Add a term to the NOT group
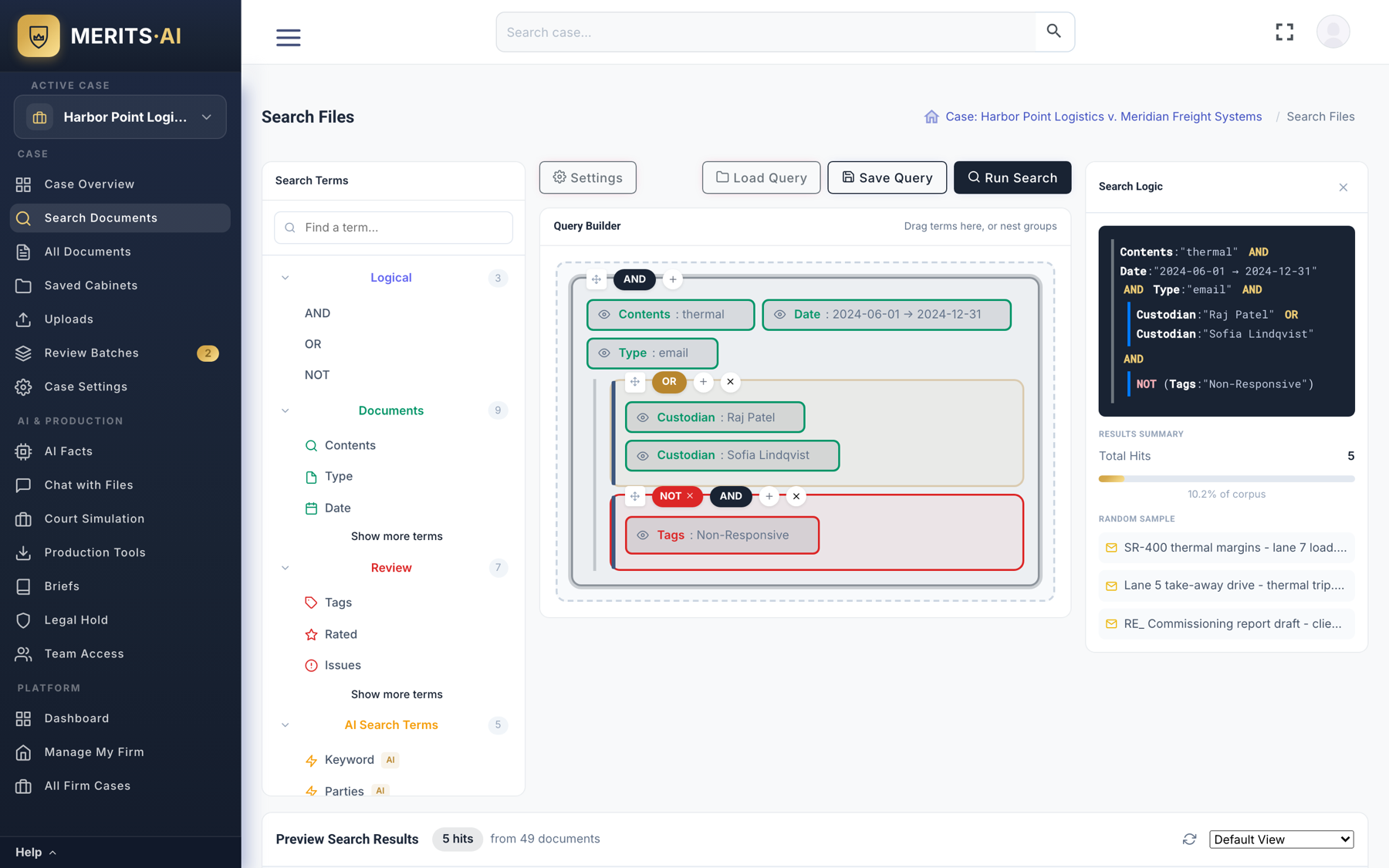This screenshot has height=868, width=1389. (769, 497)
